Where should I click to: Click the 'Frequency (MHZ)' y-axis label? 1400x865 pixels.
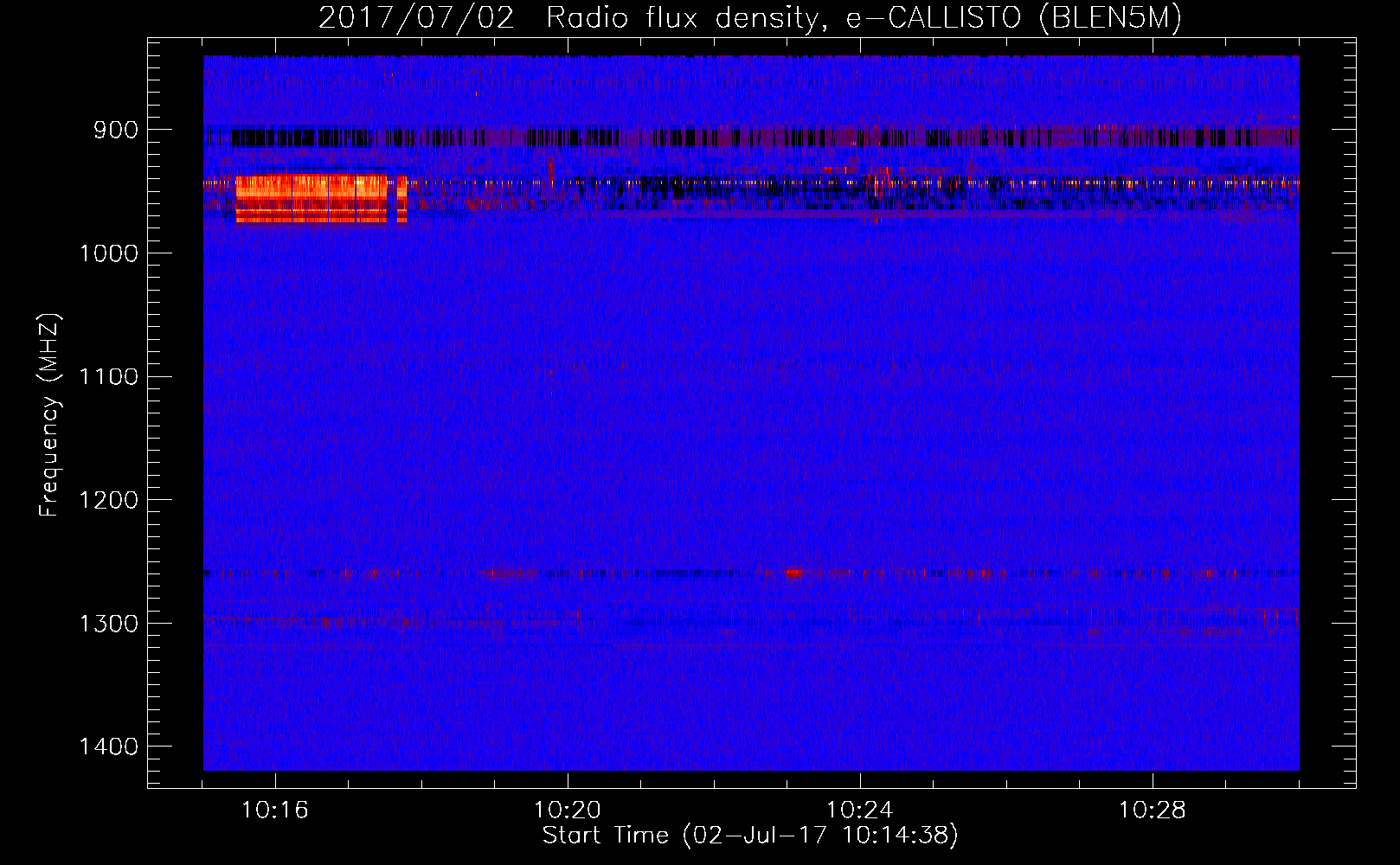click(x=49, y=415)
